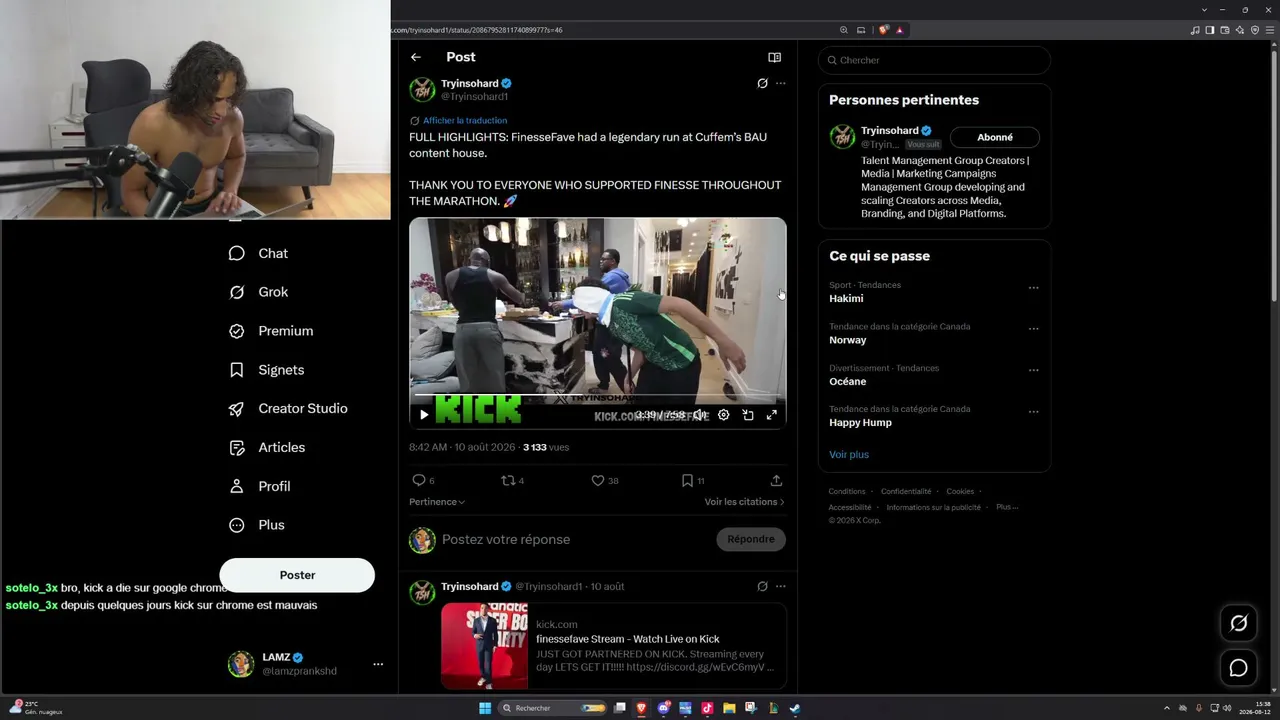Toggle the browser sidebar panel

1210,30
